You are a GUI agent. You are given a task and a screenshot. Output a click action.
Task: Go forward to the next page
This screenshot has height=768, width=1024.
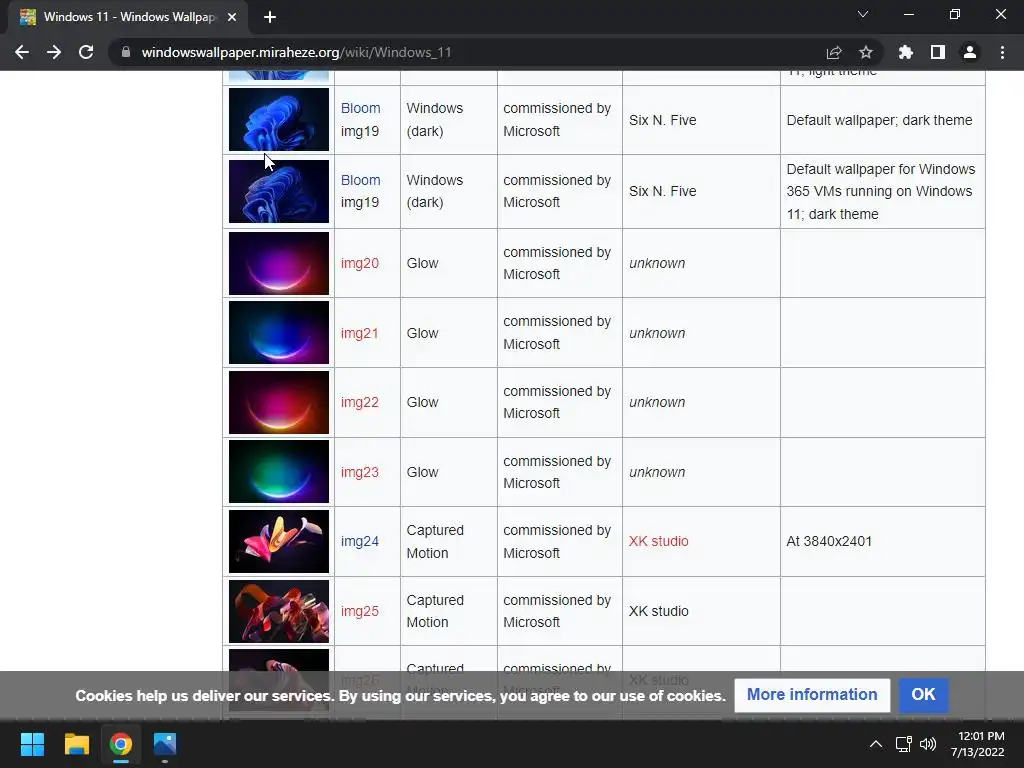point(54,52)
